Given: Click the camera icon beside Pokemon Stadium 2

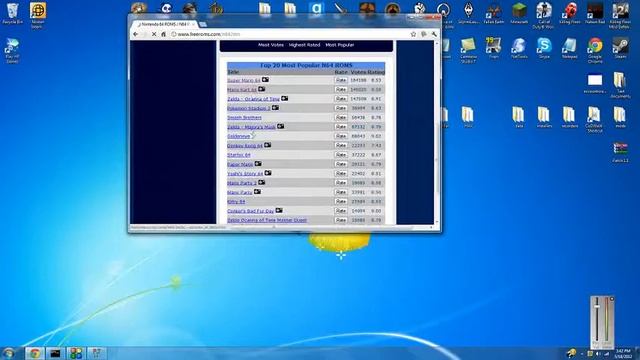Looking at the screenshot, I should tap(276, 108).
